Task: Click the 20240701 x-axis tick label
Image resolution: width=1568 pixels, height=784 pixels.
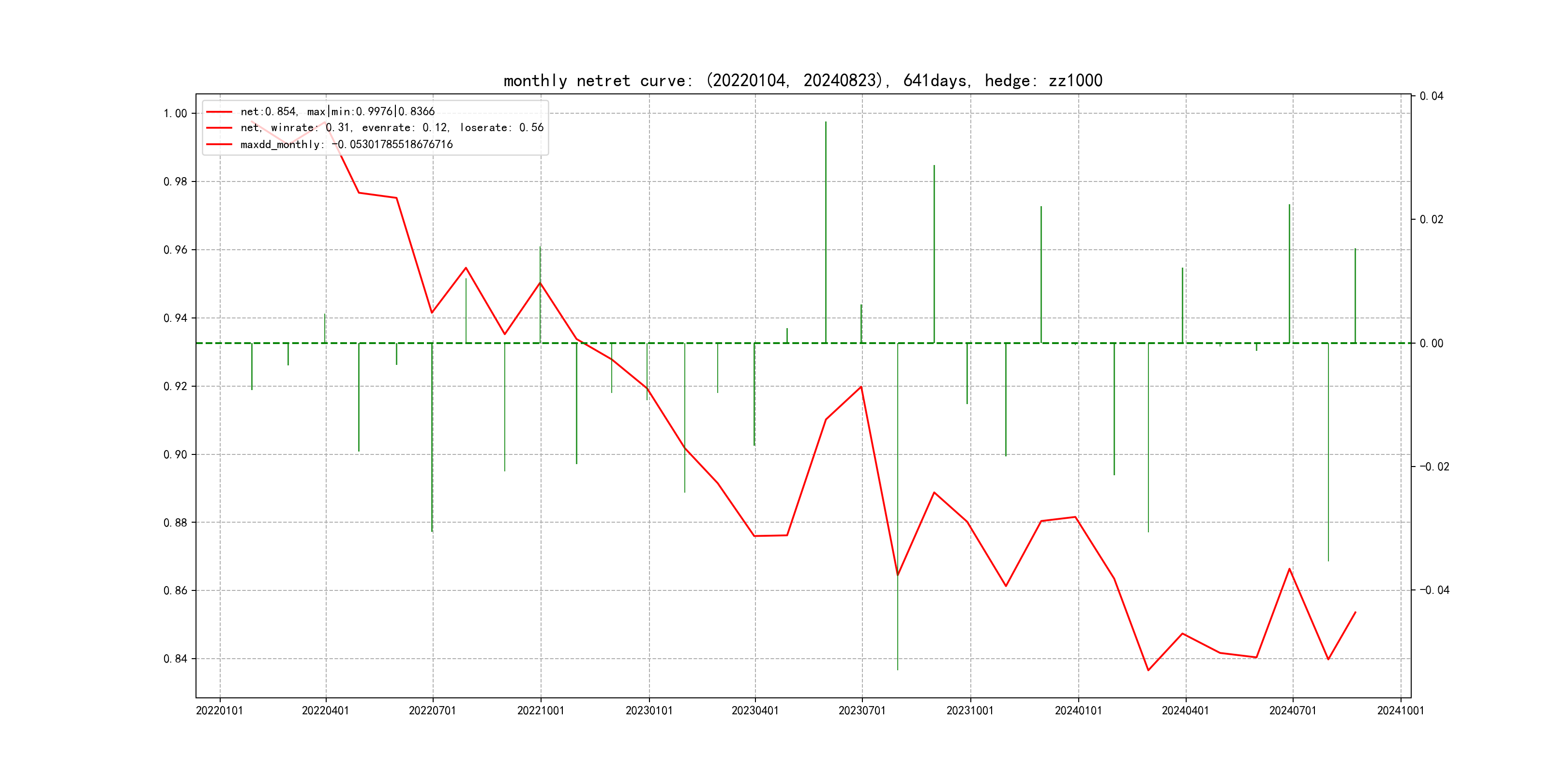Action: (x=1292, y=710)
